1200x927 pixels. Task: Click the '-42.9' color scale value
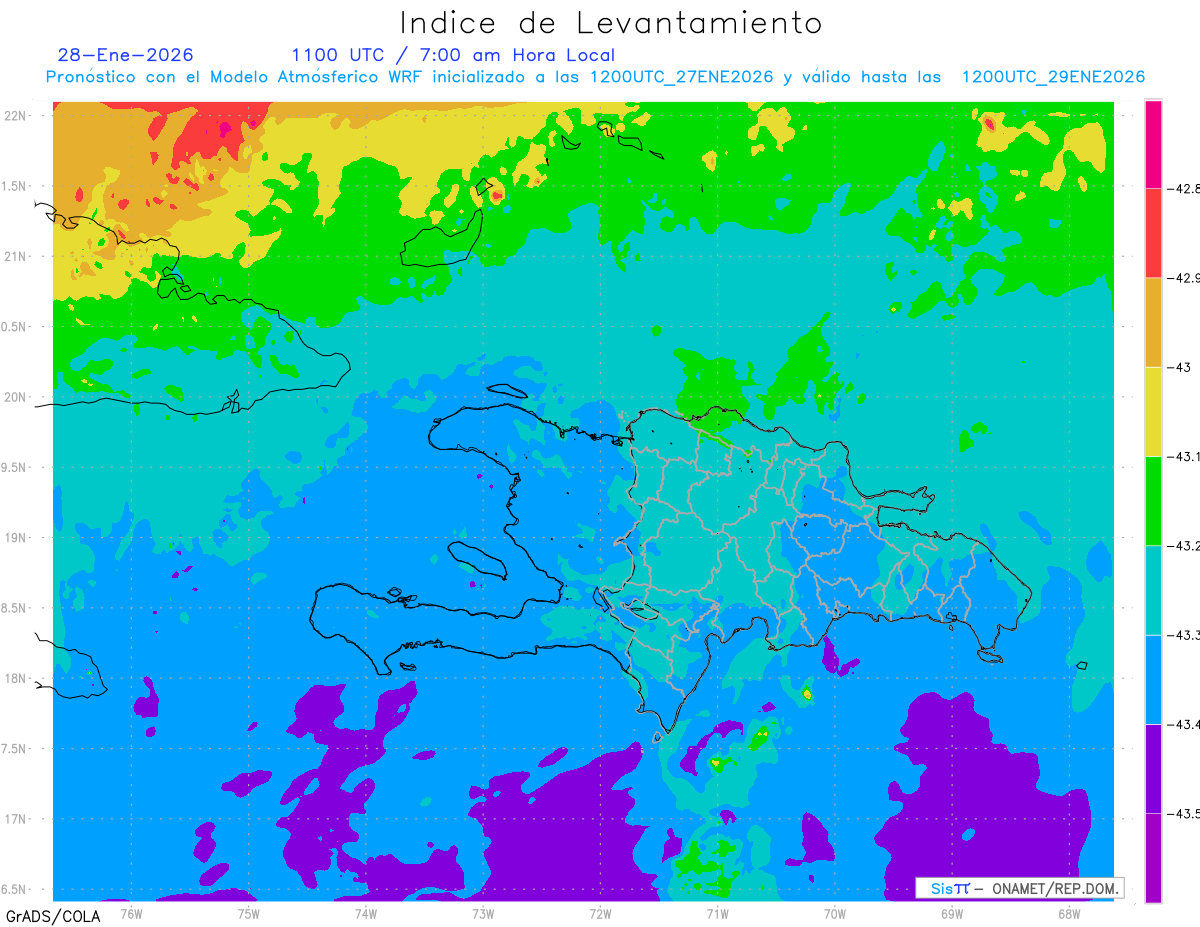pyautogui.click(x=1183, y=277)
